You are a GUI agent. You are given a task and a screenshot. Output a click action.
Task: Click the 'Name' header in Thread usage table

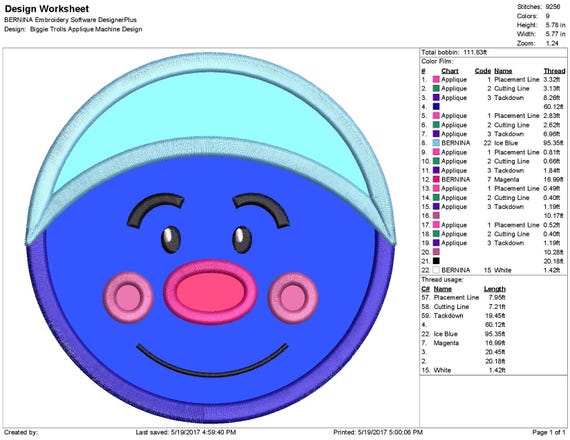pos(442,289)
